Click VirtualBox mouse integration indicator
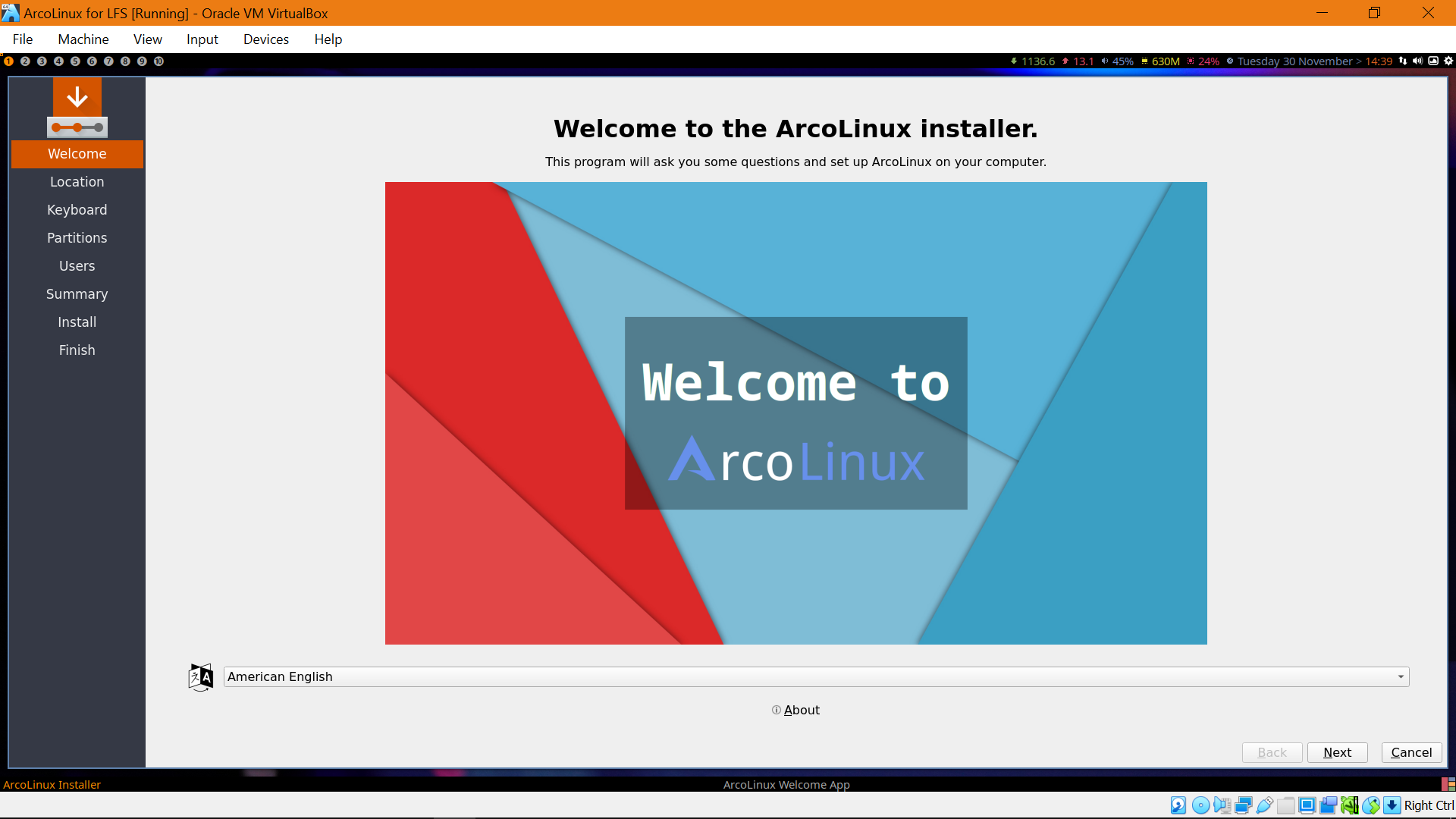The image size is (1456, 819). pyautogui.click(x=1370, y=805)
